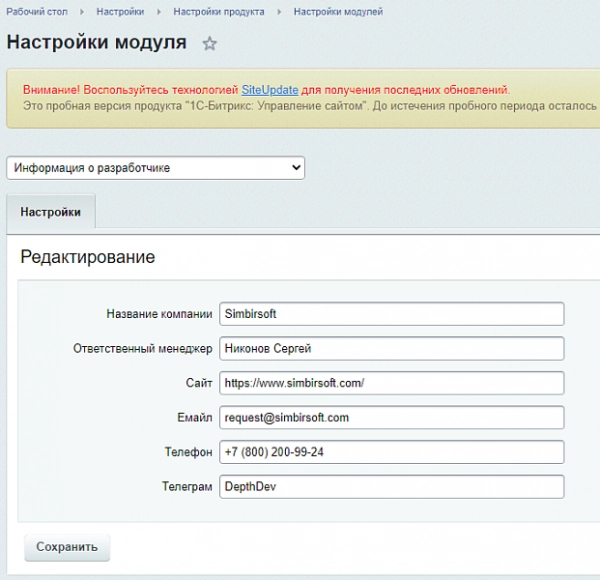Click the 'Телефон' label
Screen dimensions: 600x580
point(188,452)
